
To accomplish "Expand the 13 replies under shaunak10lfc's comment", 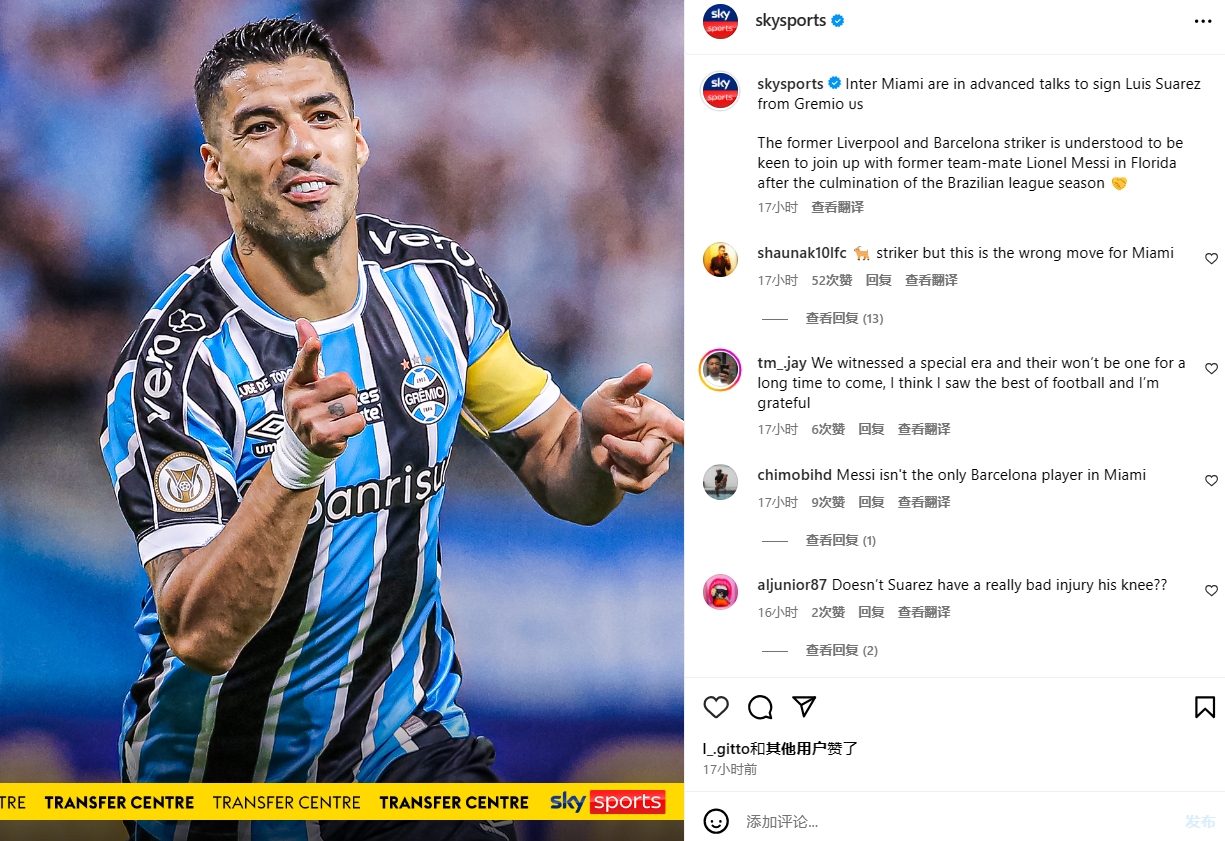I will pyautogui.click(x=844, y=318).
